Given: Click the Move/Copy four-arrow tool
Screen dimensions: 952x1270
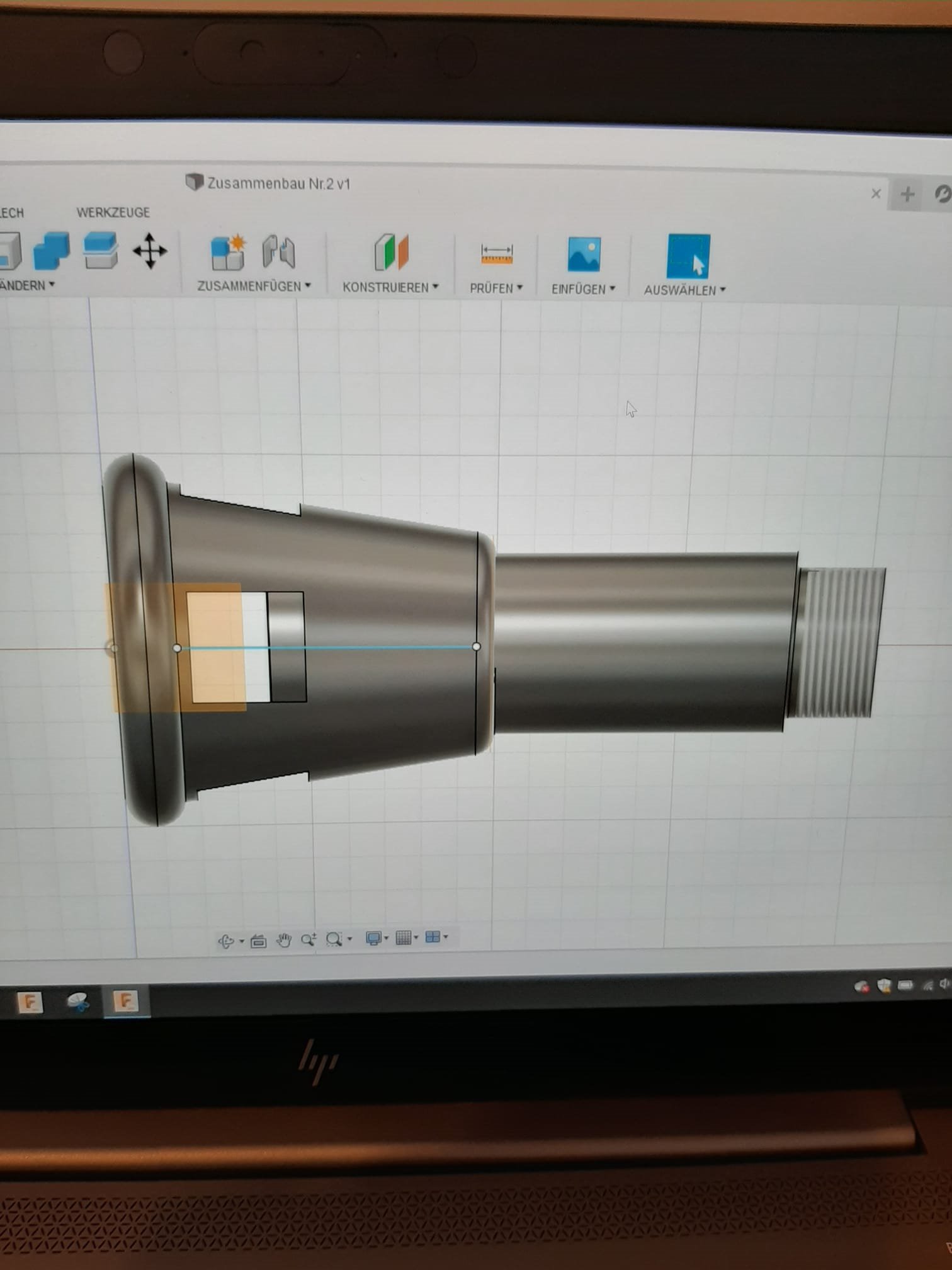Looking at the screenshot, I should point(150,251).
